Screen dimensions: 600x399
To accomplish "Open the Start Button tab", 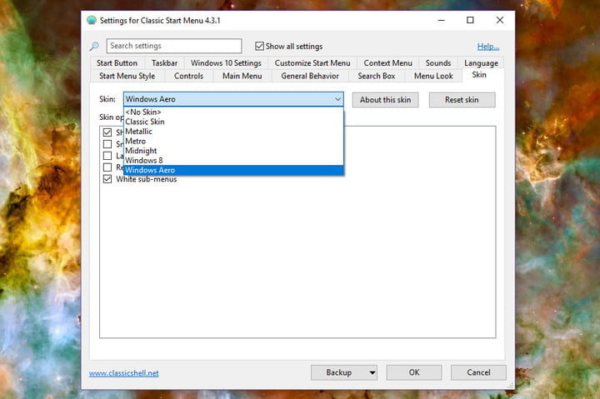I will (117, 63).
